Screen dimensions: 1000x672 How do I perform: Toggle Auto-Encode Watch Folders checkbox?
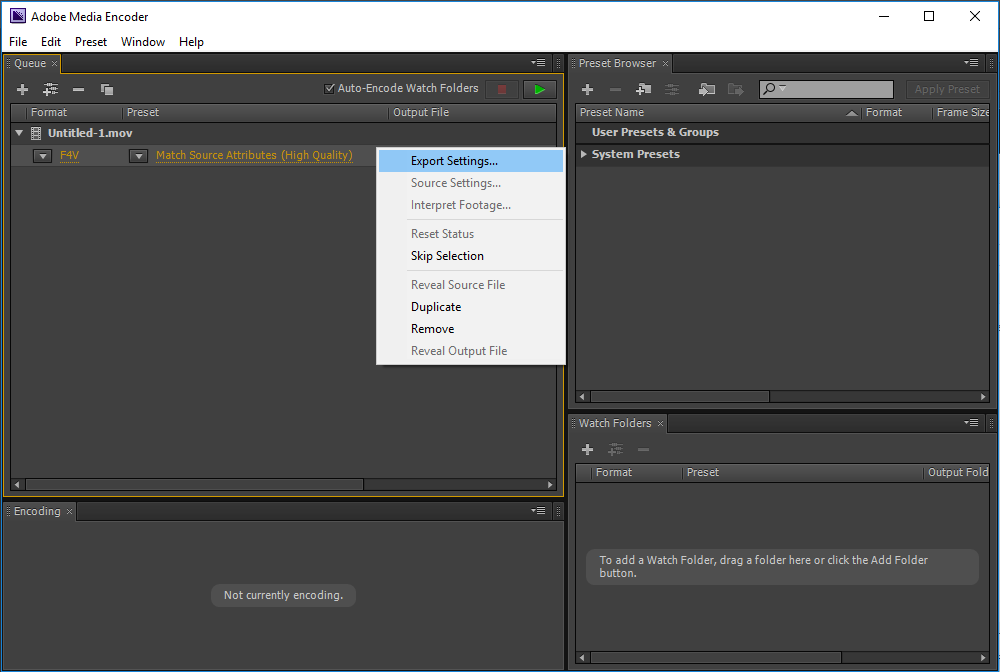pyautogui.click(x=329, y=89)
